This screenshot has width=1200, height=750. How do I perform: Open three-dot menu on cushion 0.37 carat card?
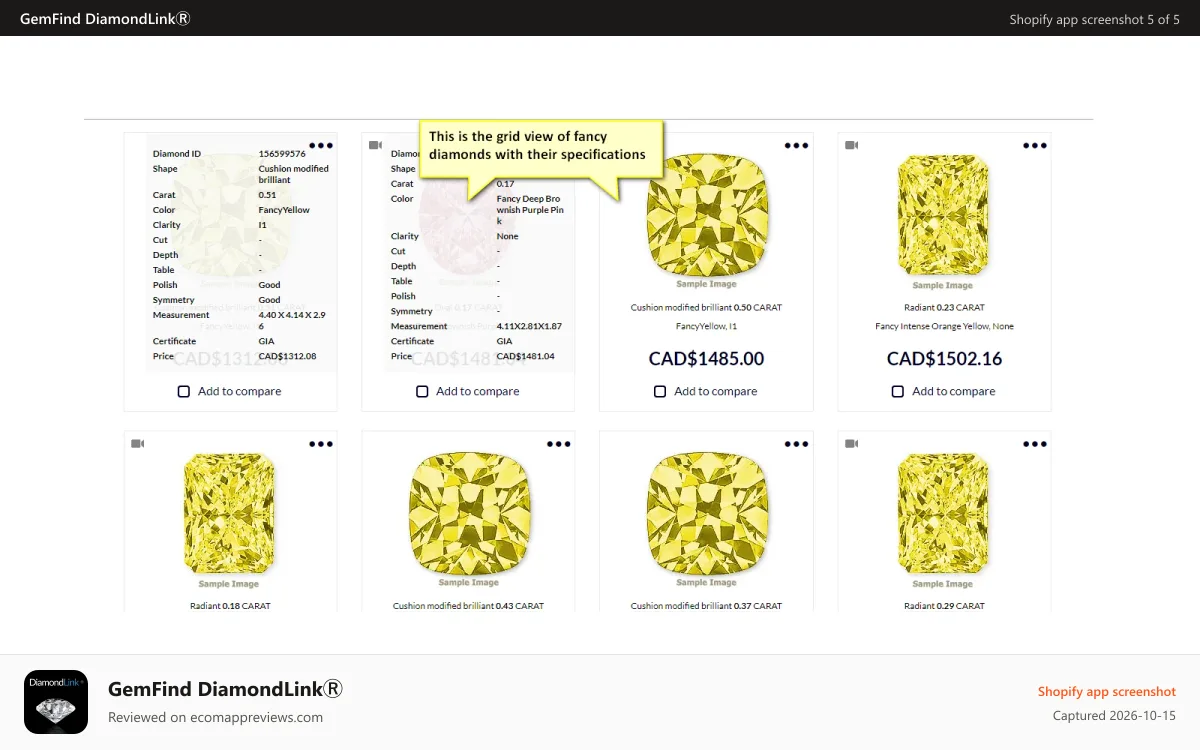(x=796, y=444)
